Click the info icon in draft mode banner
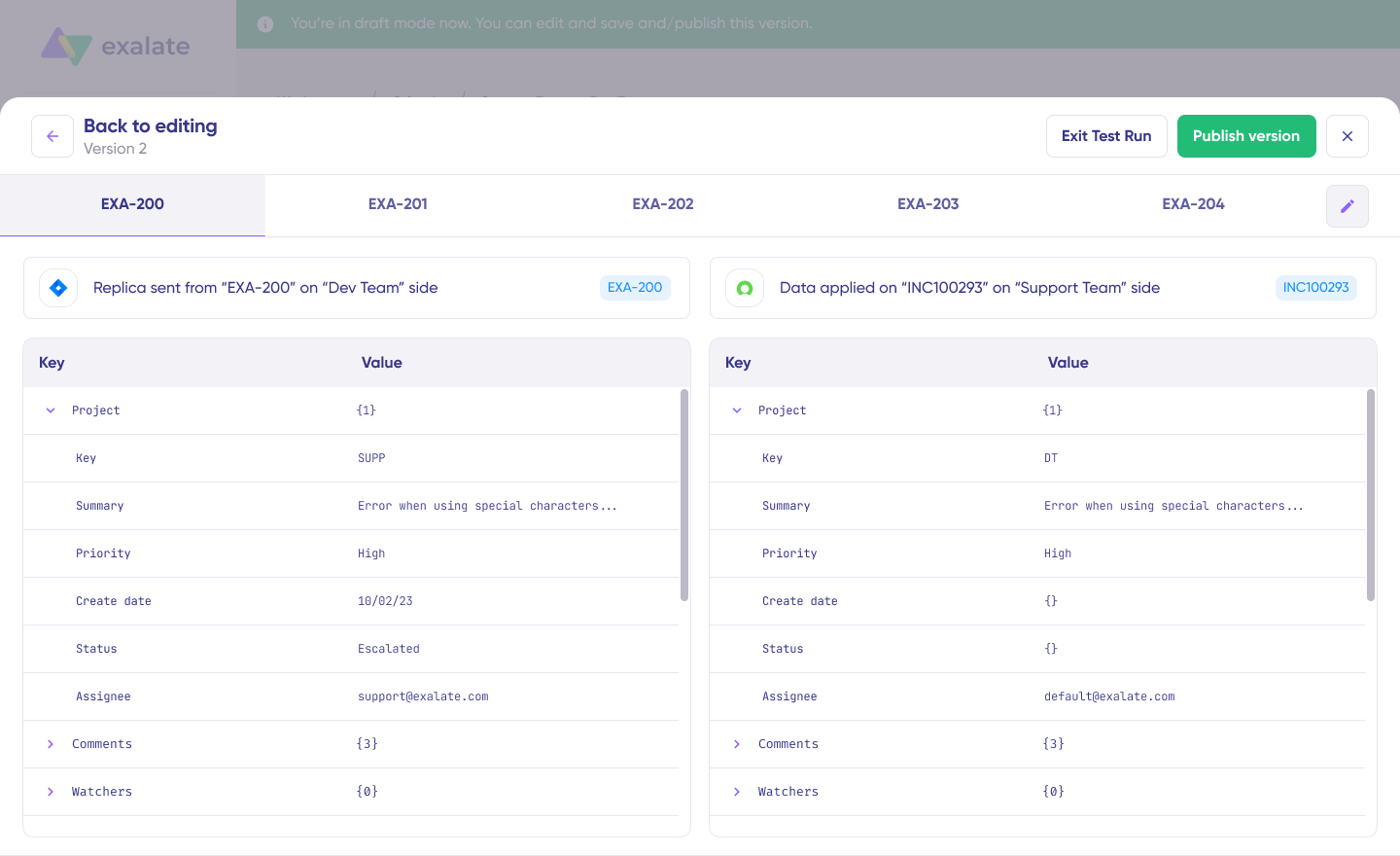This screenshot has width=1400, height=856. (x=265, y=24)
